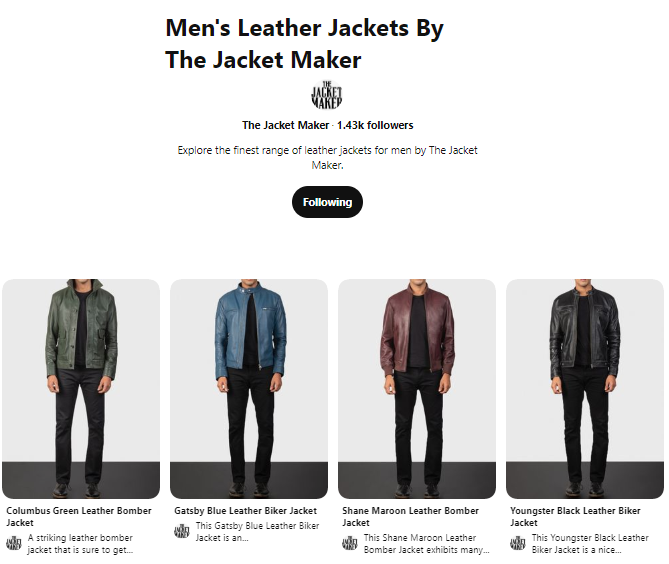The height and width of the screenshot is (564, 669).
Task: Toggle the Following button
Action: (327, 202)
